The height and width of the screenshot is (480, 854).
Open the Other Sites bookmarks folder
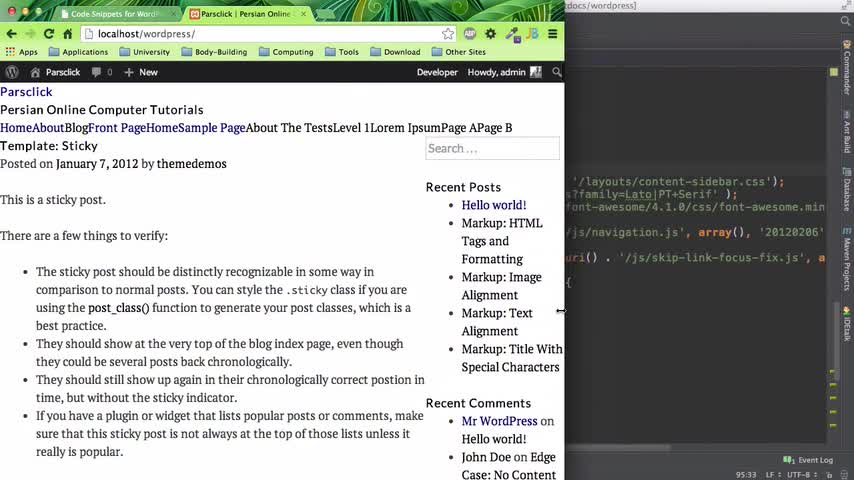pyautogui.click(x=459, y=52)
